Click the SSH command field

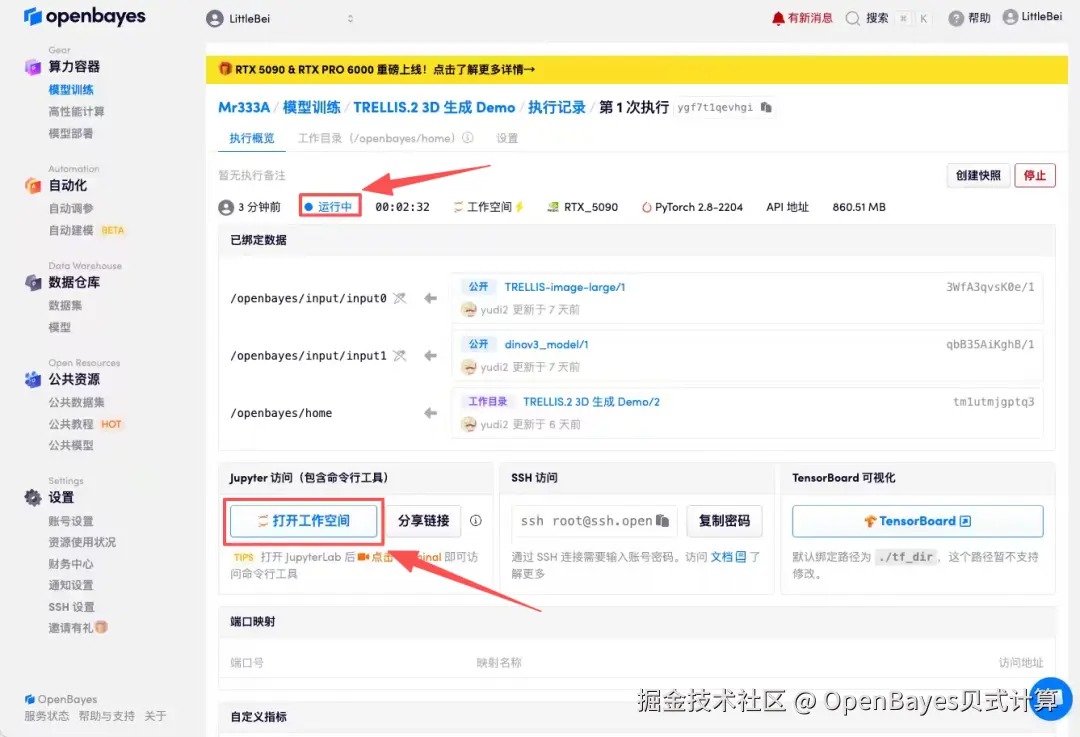594,521
